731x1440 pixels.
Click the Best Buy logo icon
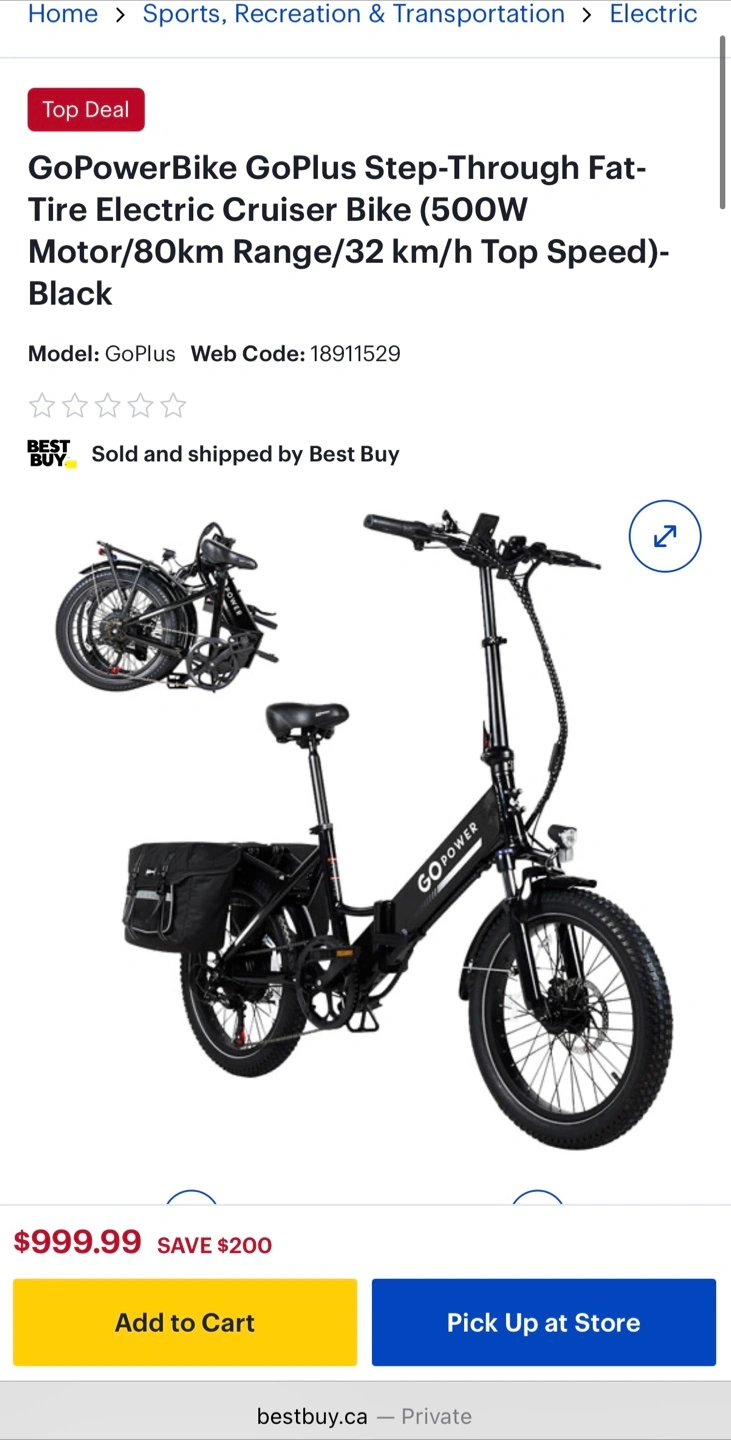point(51,454)
